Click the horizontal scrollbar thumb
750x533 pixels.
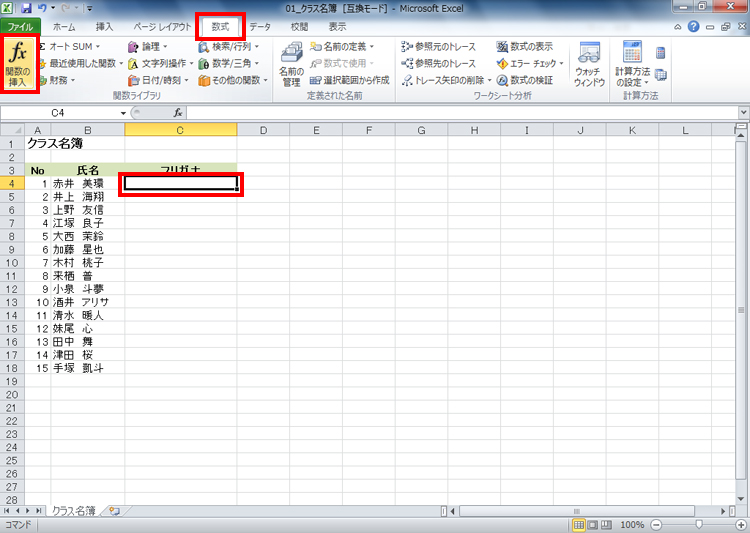(577, 511)
